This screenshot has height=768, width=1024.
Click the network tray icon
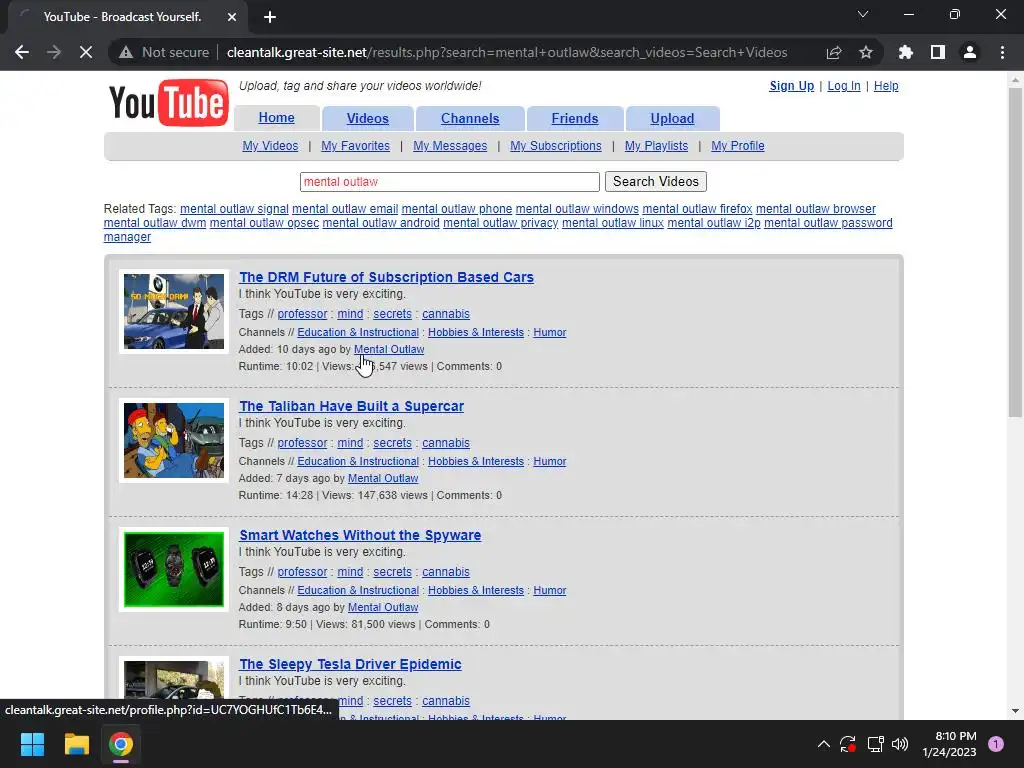[x=875, y=744]
